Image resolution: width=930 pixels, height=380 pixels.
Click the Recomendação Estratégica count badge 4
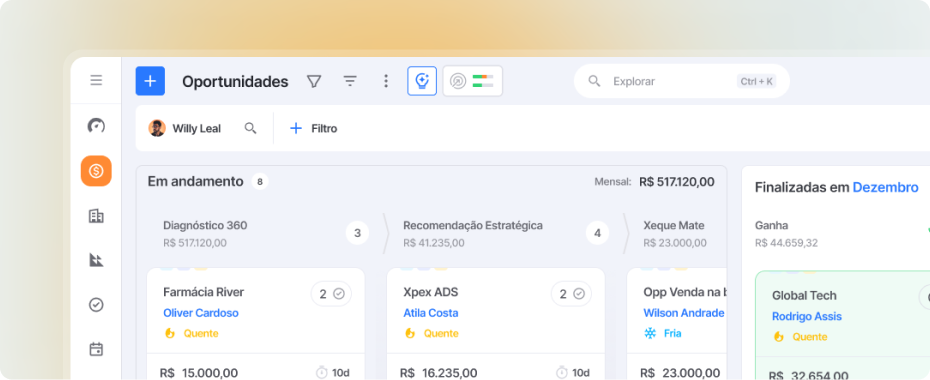pos(597,234)
